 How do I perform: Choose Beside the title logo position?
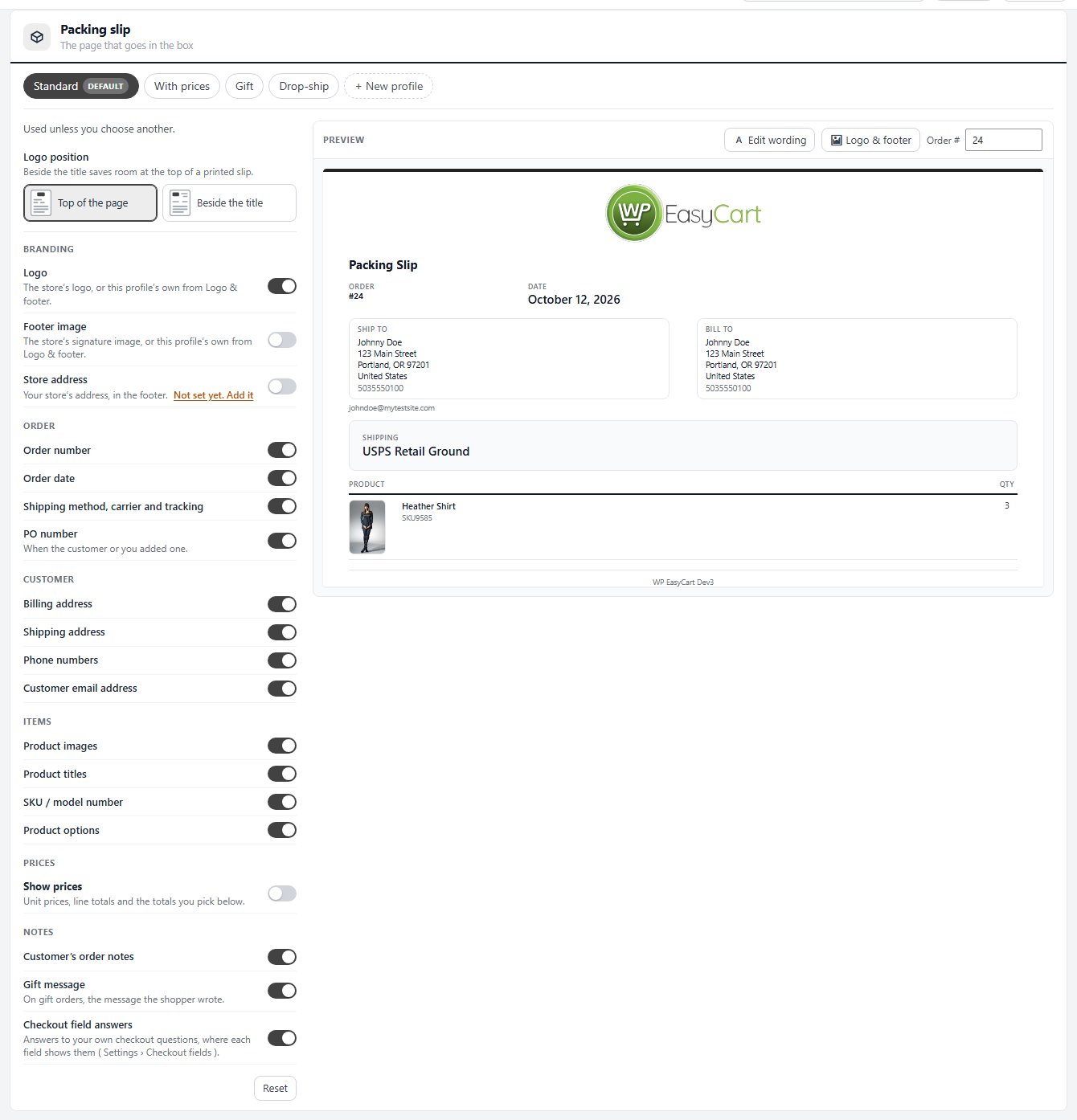[229, 202]
